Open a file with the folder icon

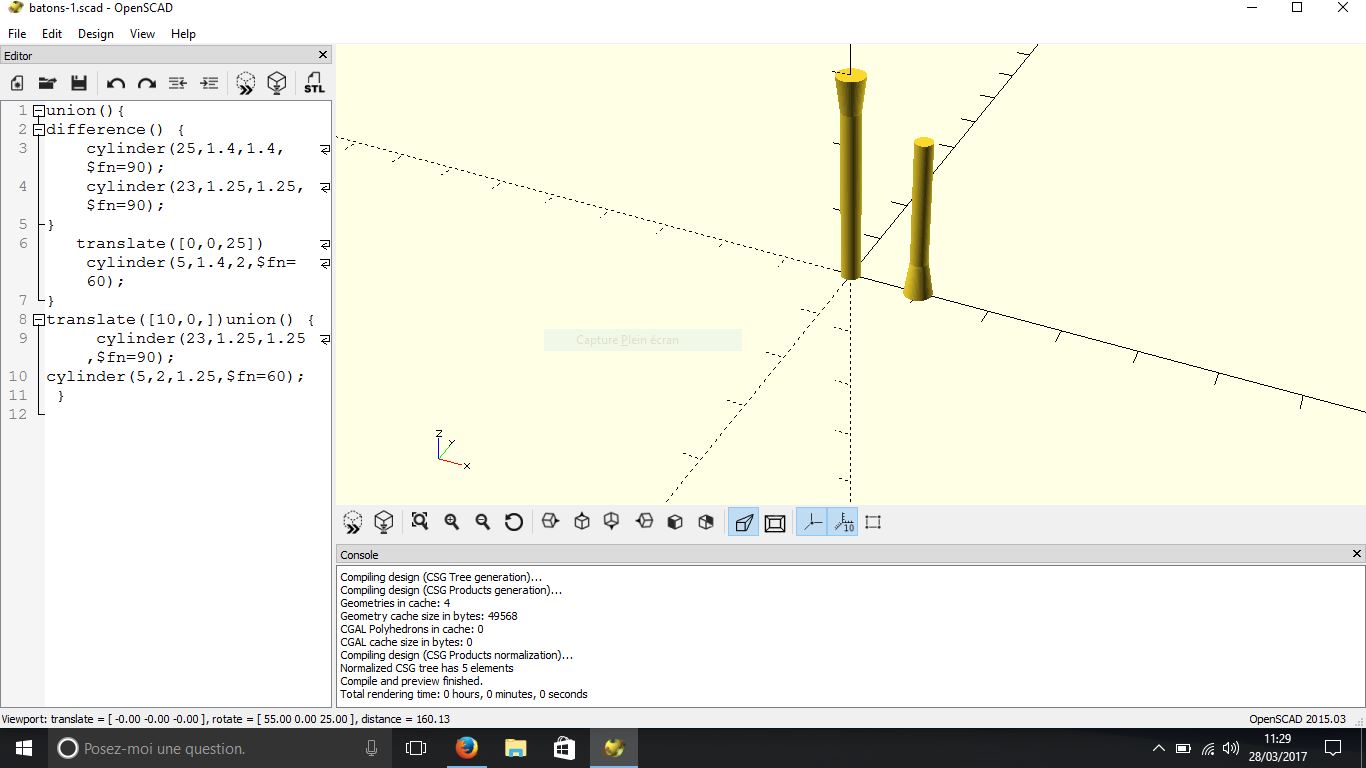coord(47,83)
